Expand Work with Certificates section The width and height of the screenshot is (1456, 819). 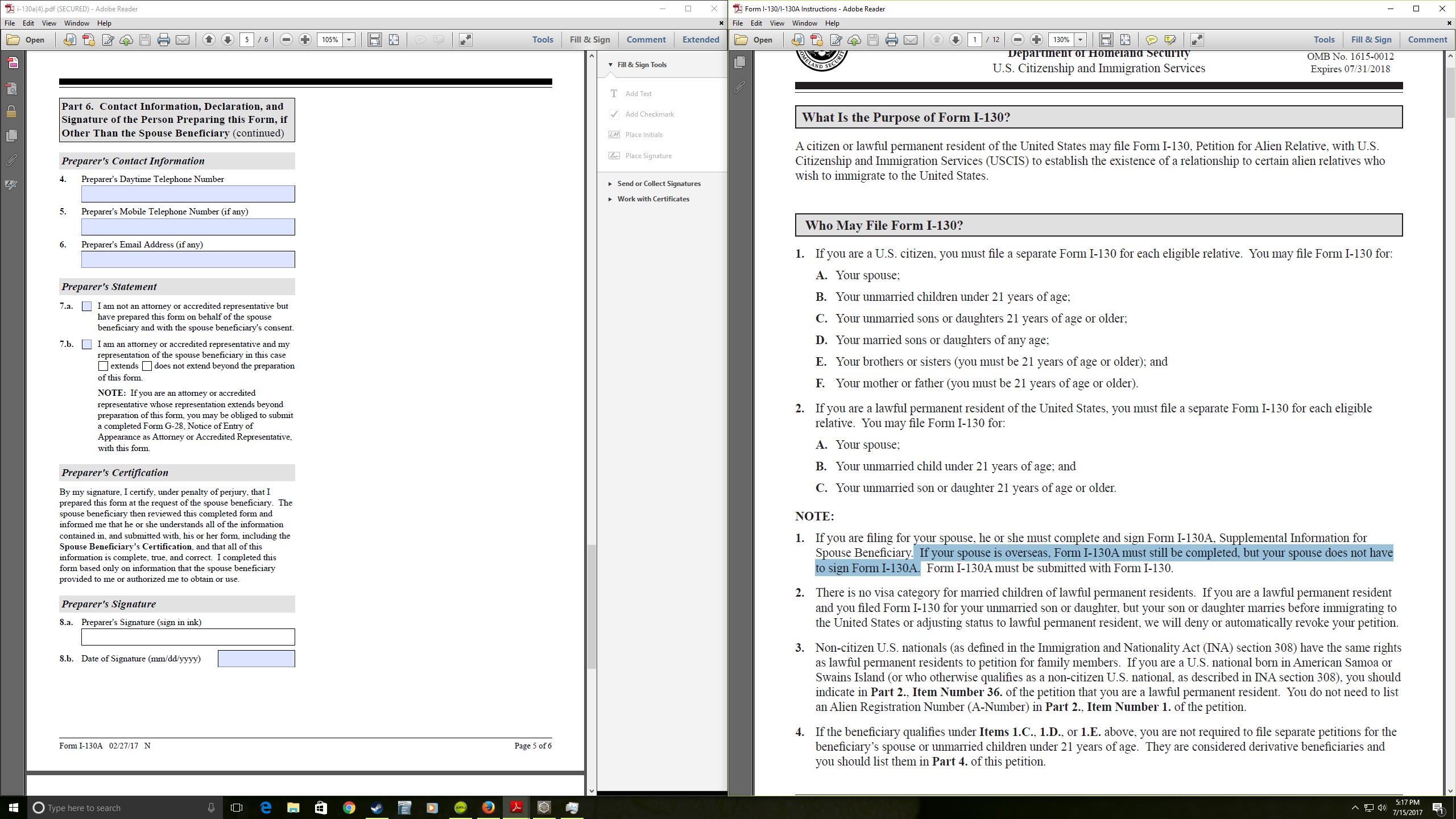[610, 199]
